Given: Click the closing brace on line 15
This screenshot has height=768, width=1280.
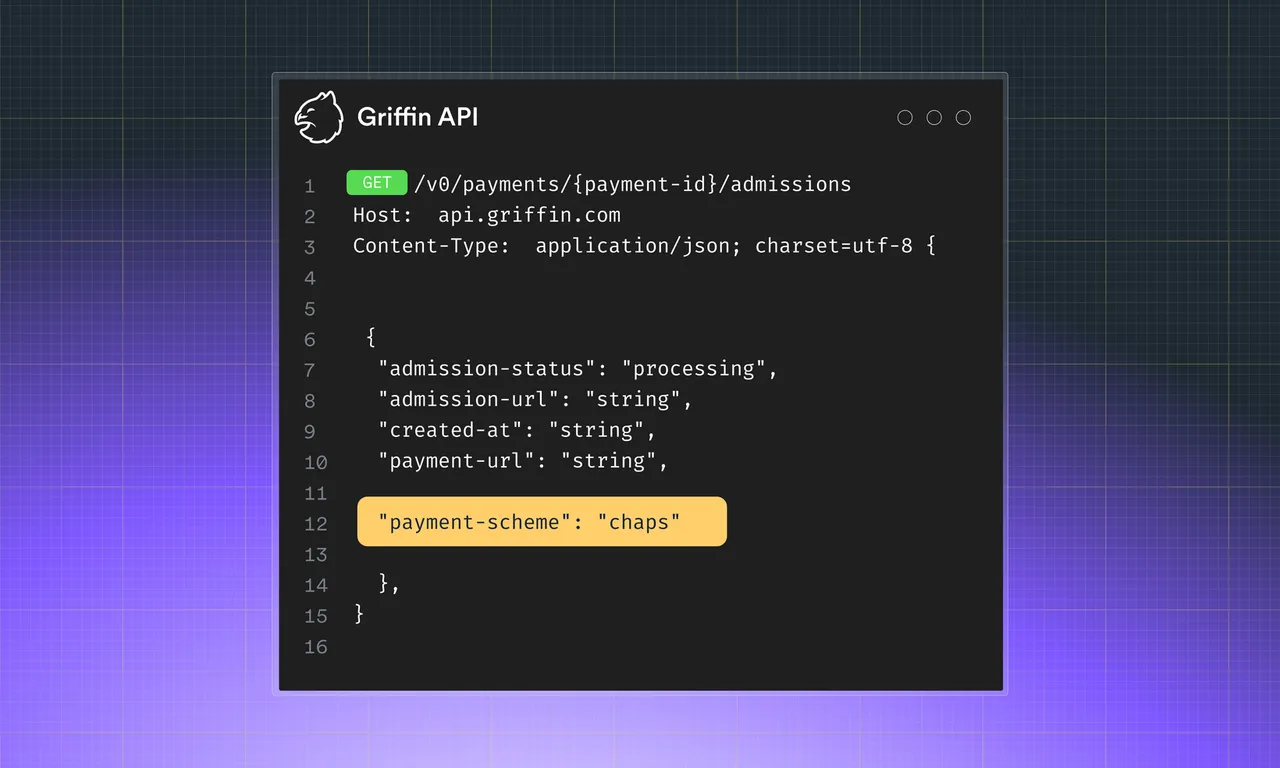Looking at the screenshot, I should coord(359,614).
